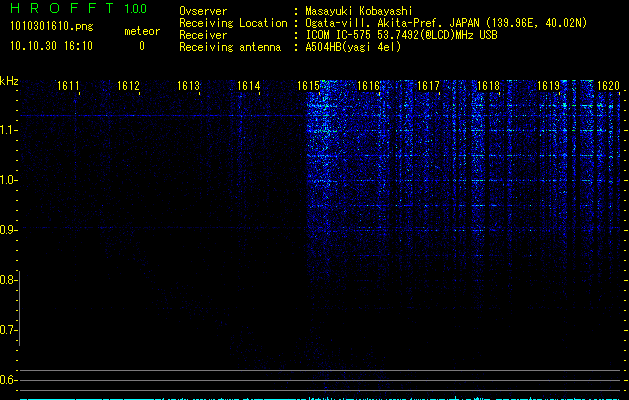Click the meteor count value 0
629x400 pixels.
pyautogui.click(x=142, y=46)
